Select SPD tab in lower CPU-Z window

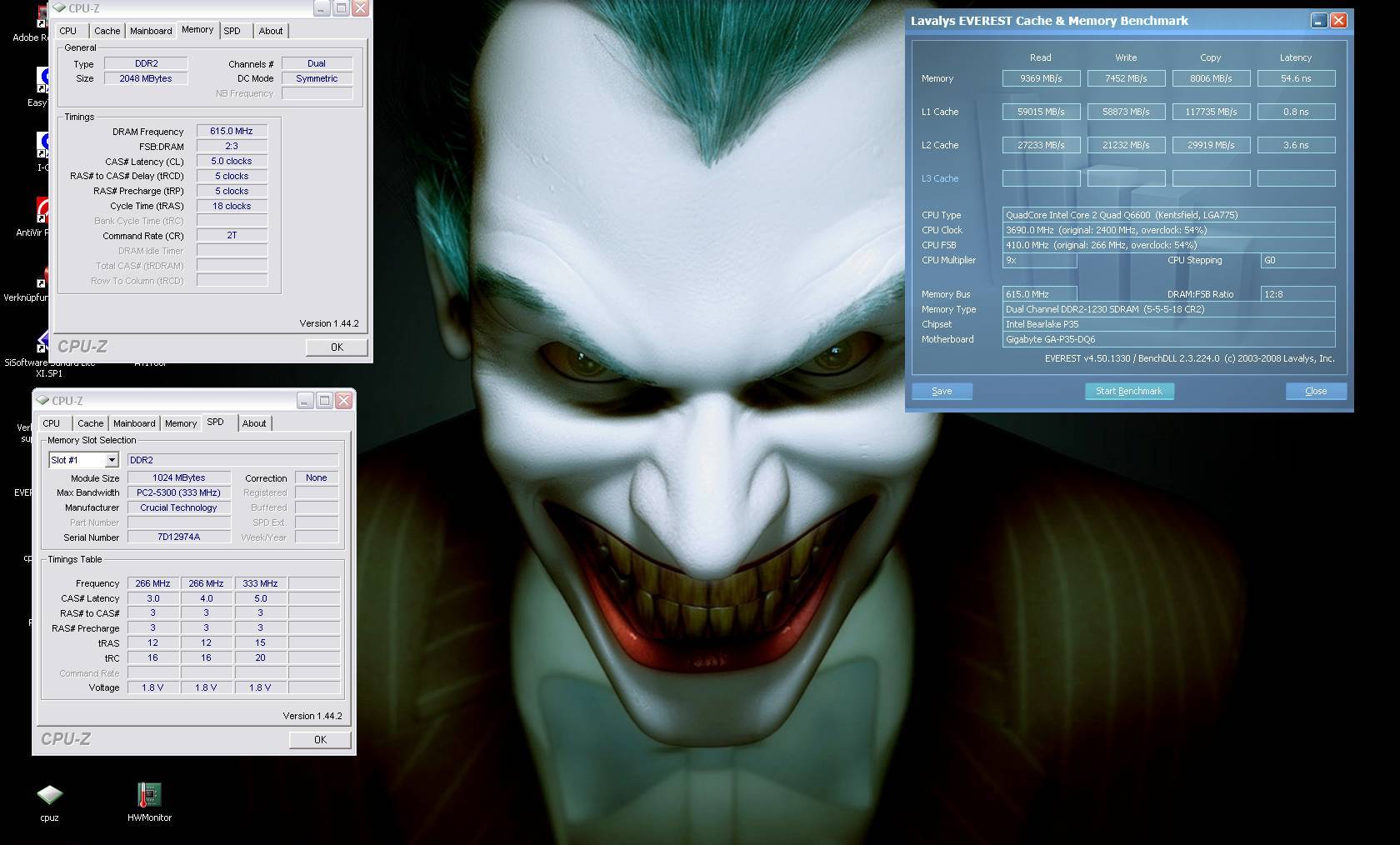pos(216,422)
